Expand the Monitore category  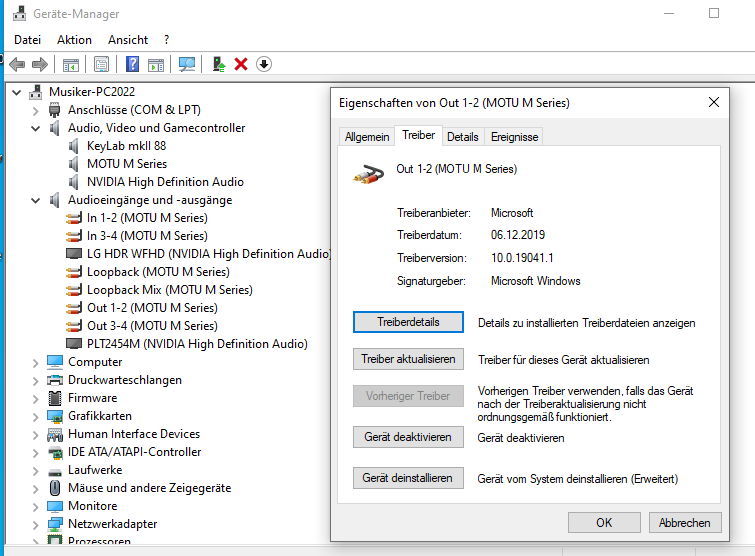click(36, 506)
